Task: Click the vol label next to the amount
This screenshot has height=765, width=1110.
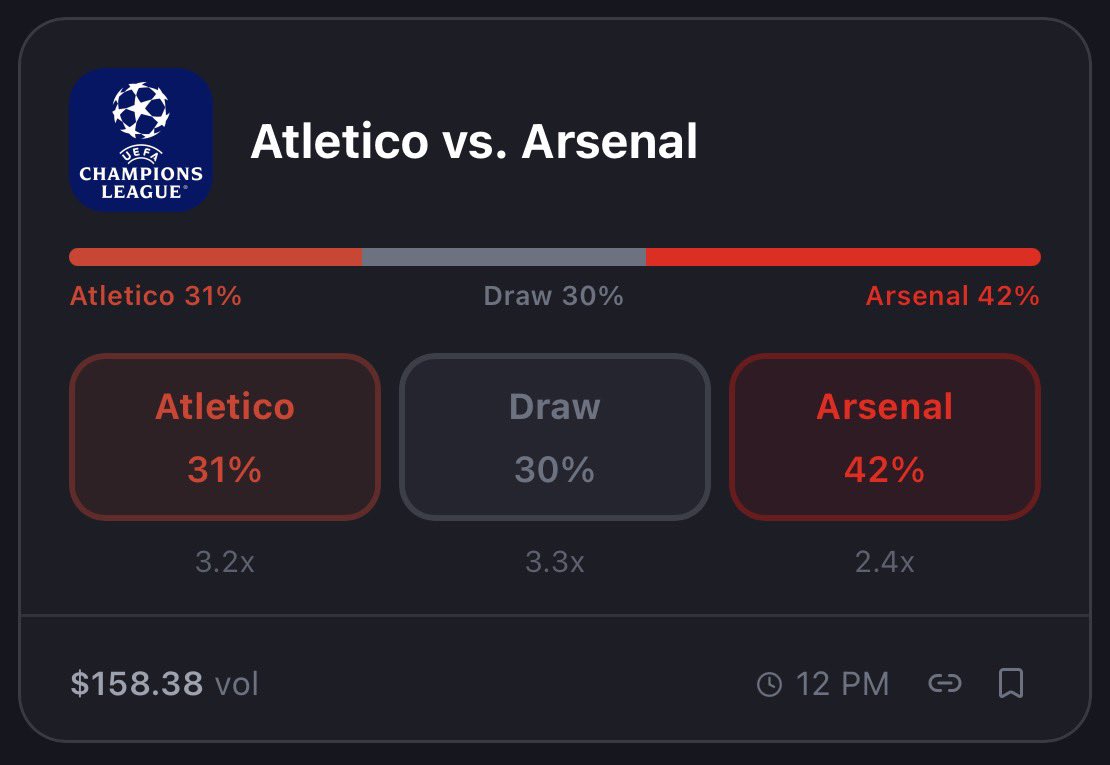Action: coord(236,684)
